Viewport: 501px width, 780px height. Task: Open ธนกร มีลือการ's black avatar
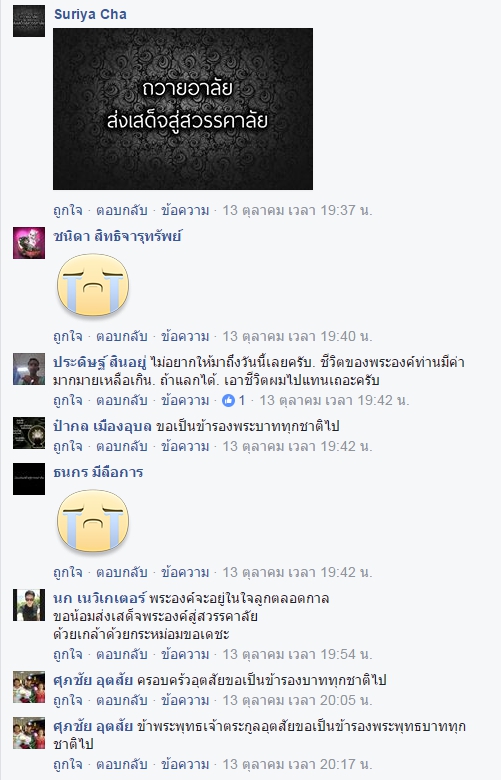[29, 479]
